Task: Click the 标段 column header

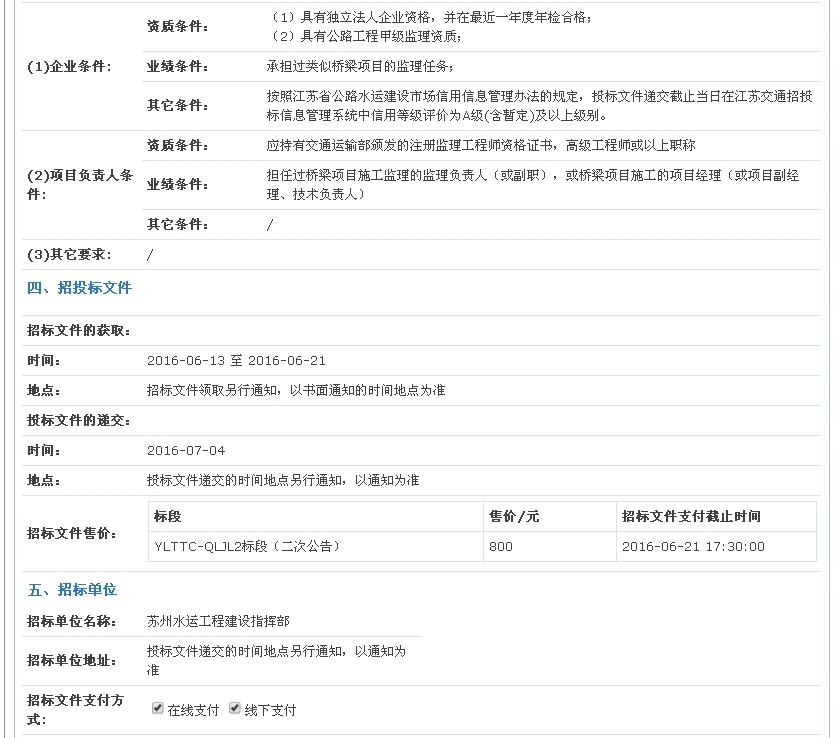Action: pyautogui.click(x=168, y=516)
